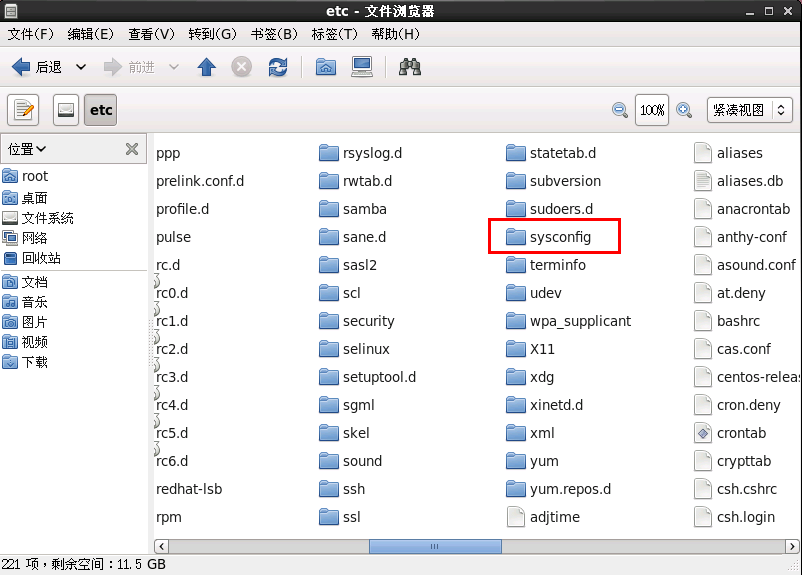Select the ssh folder icon
Screen dimensions: 802x575
(328, 489)
